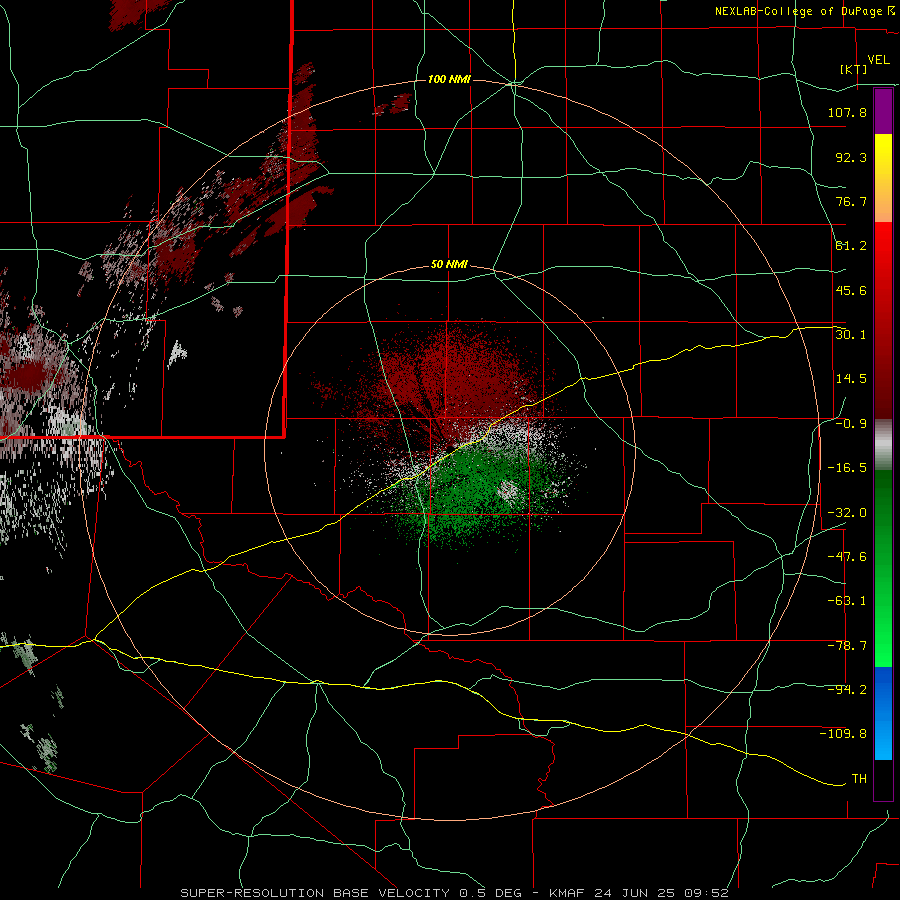Image resolution: width=900 pixels, height=900 pixels.
Task: Pick the purple segment of velocity color bar
Action: 883,111
